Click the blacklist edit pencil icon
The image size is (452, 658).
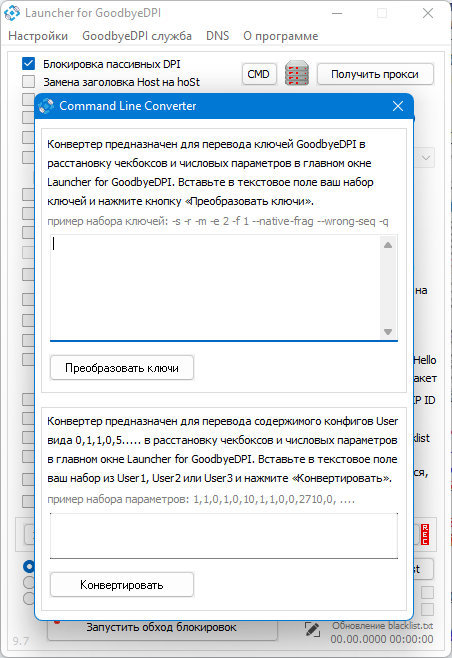(312, 629)
